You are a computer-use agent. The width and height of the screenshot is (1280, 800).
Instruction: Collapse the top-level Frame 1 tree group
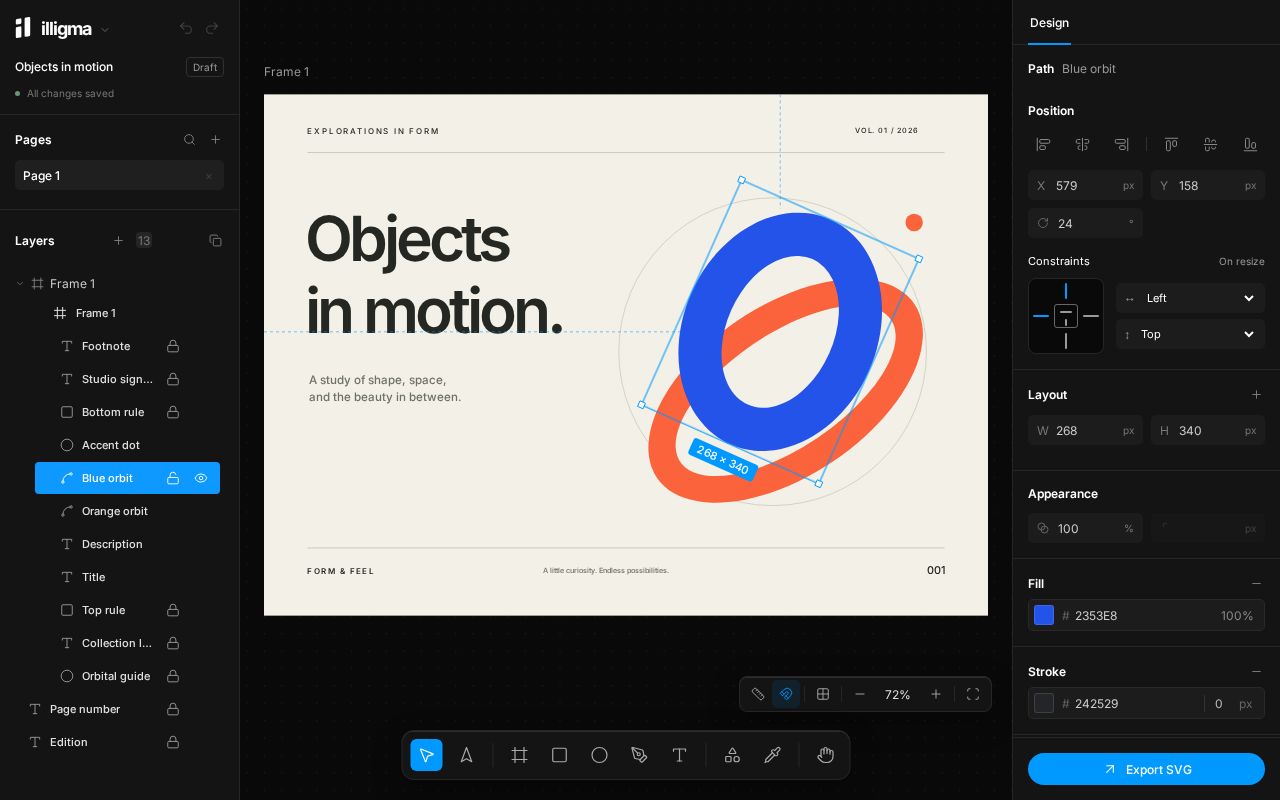(x=20, y=284)
